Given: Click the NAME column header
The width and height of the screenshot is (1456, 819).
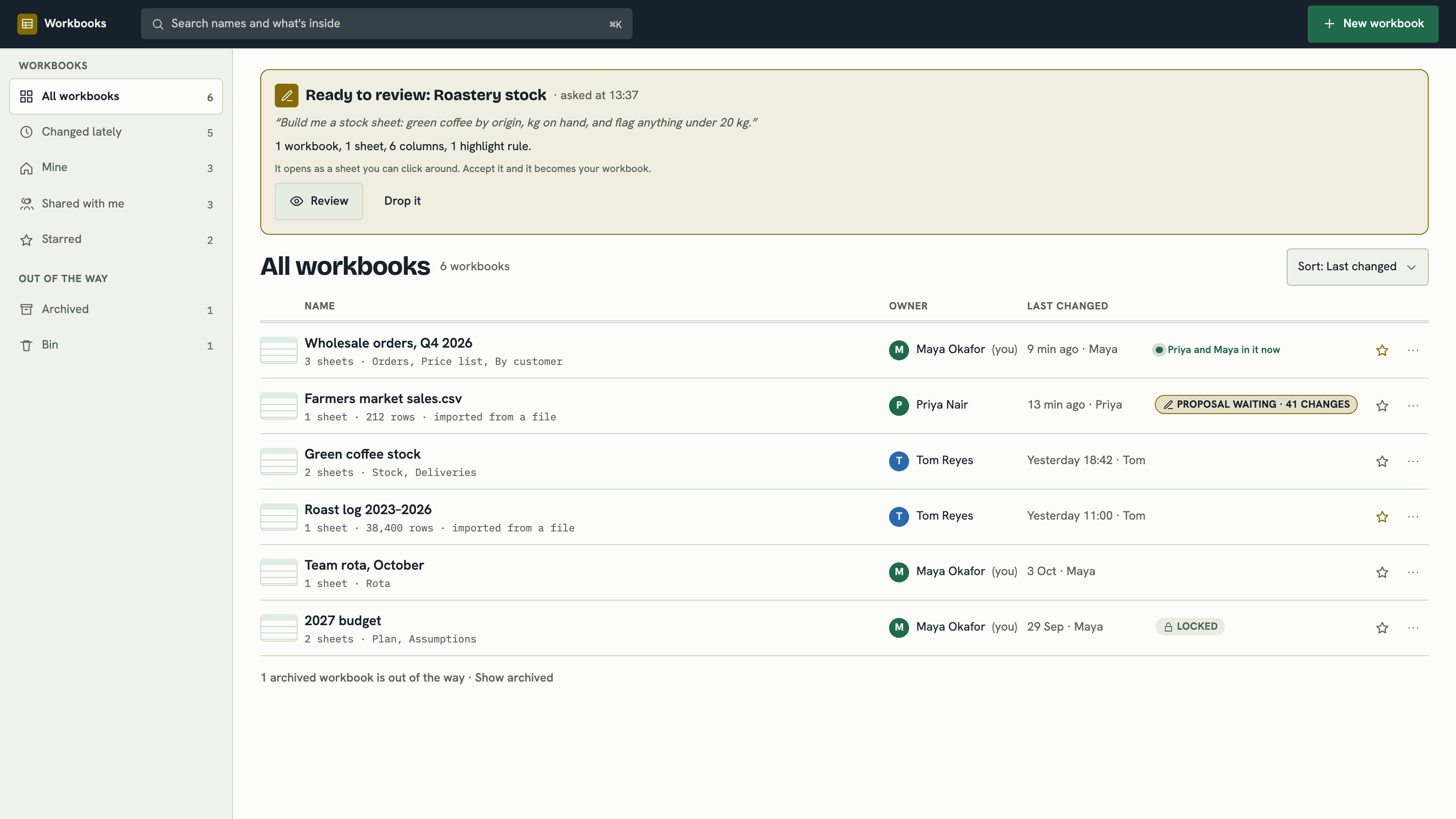Looking at the screenshot, I should 320,306.
